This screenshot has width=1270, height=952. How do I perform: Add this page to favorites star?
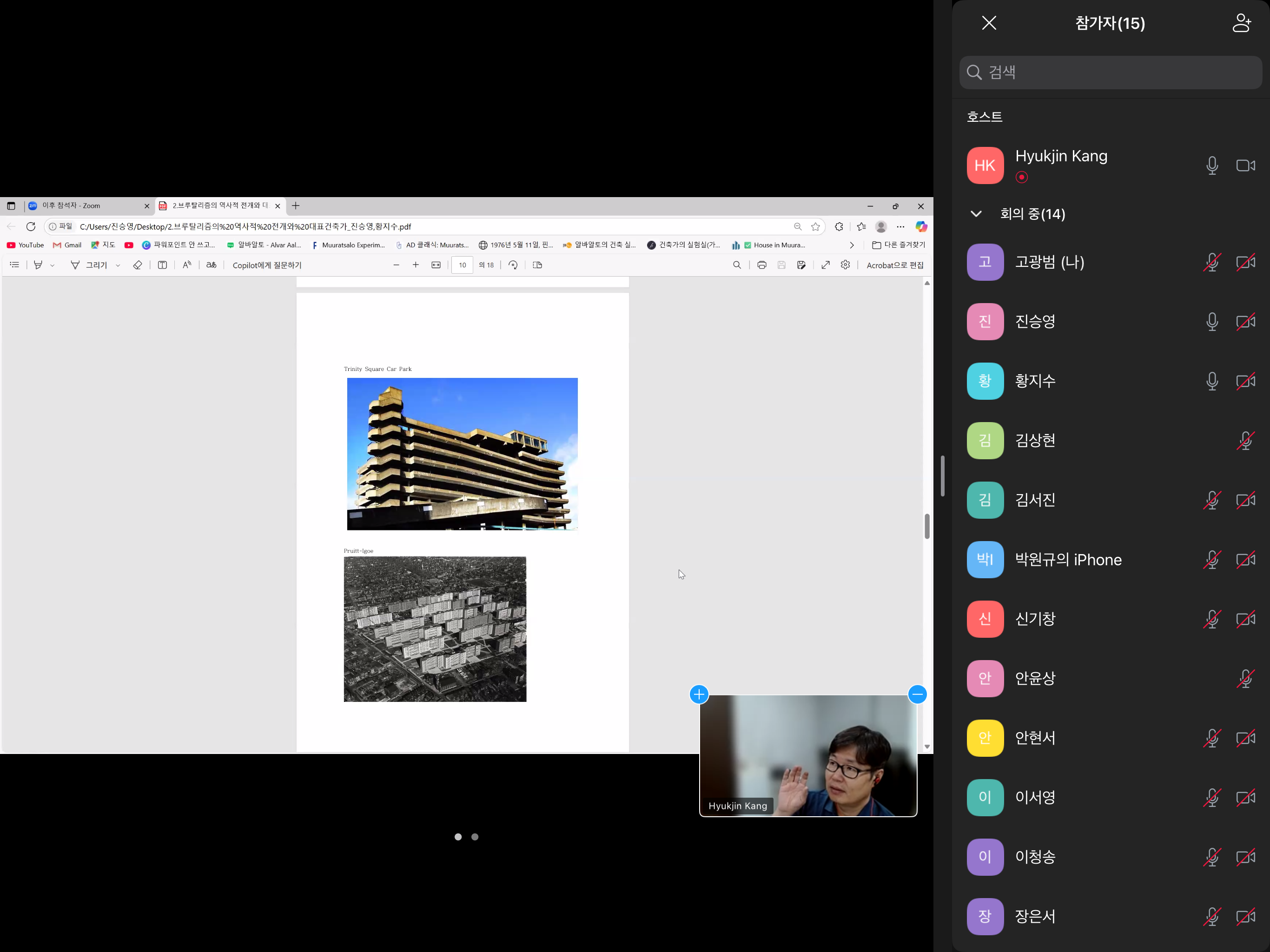815,227
